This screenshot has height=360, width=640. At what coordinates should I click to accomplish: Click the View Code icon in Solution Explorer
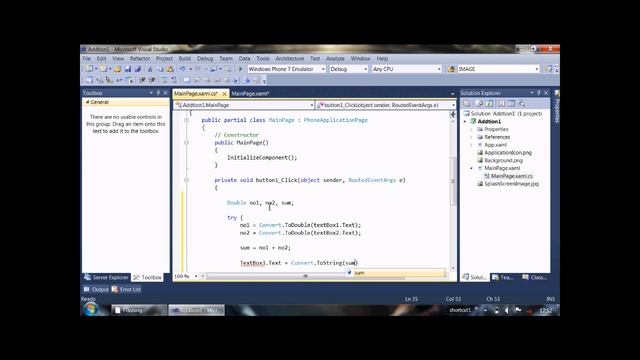(x=502, y=103)
